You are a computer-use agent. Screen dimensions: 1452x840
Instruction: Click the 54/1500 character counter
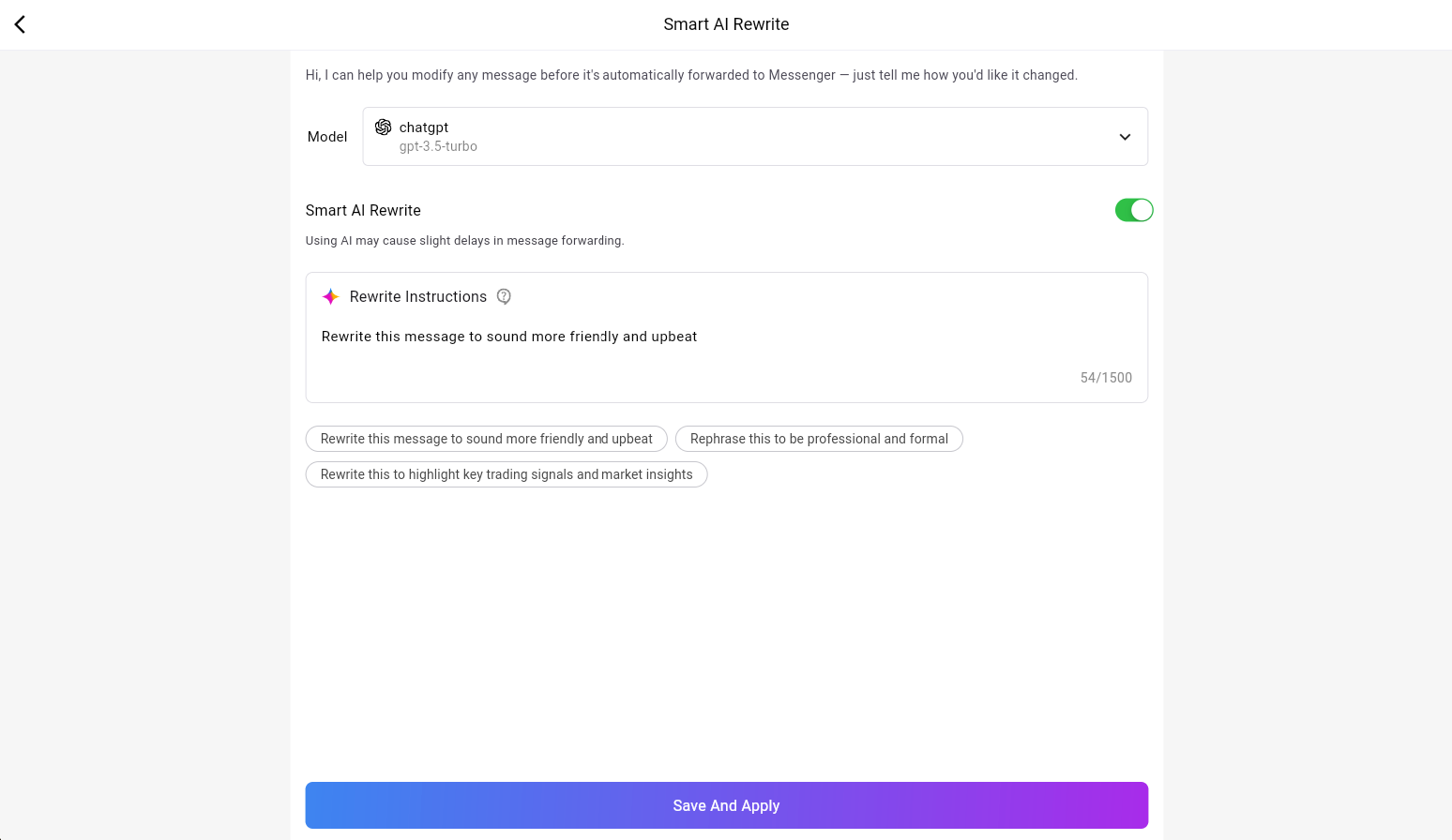point(1105,378)
